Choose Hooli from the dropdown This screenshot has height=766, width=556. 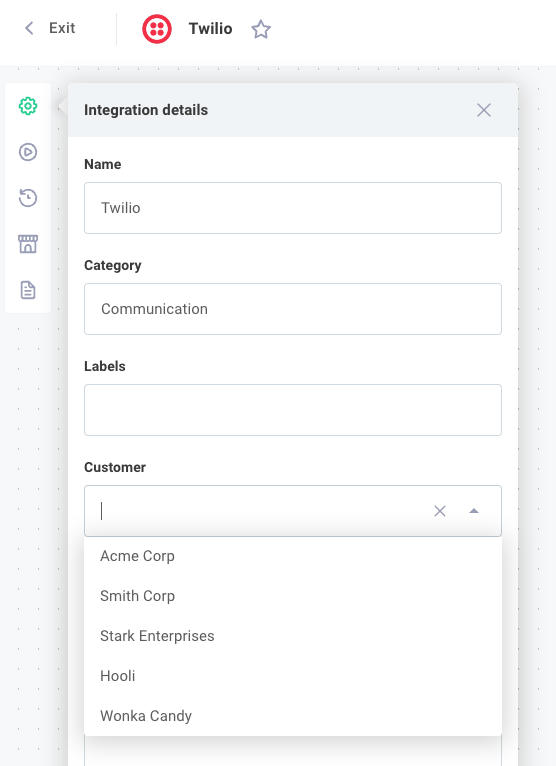293,676
